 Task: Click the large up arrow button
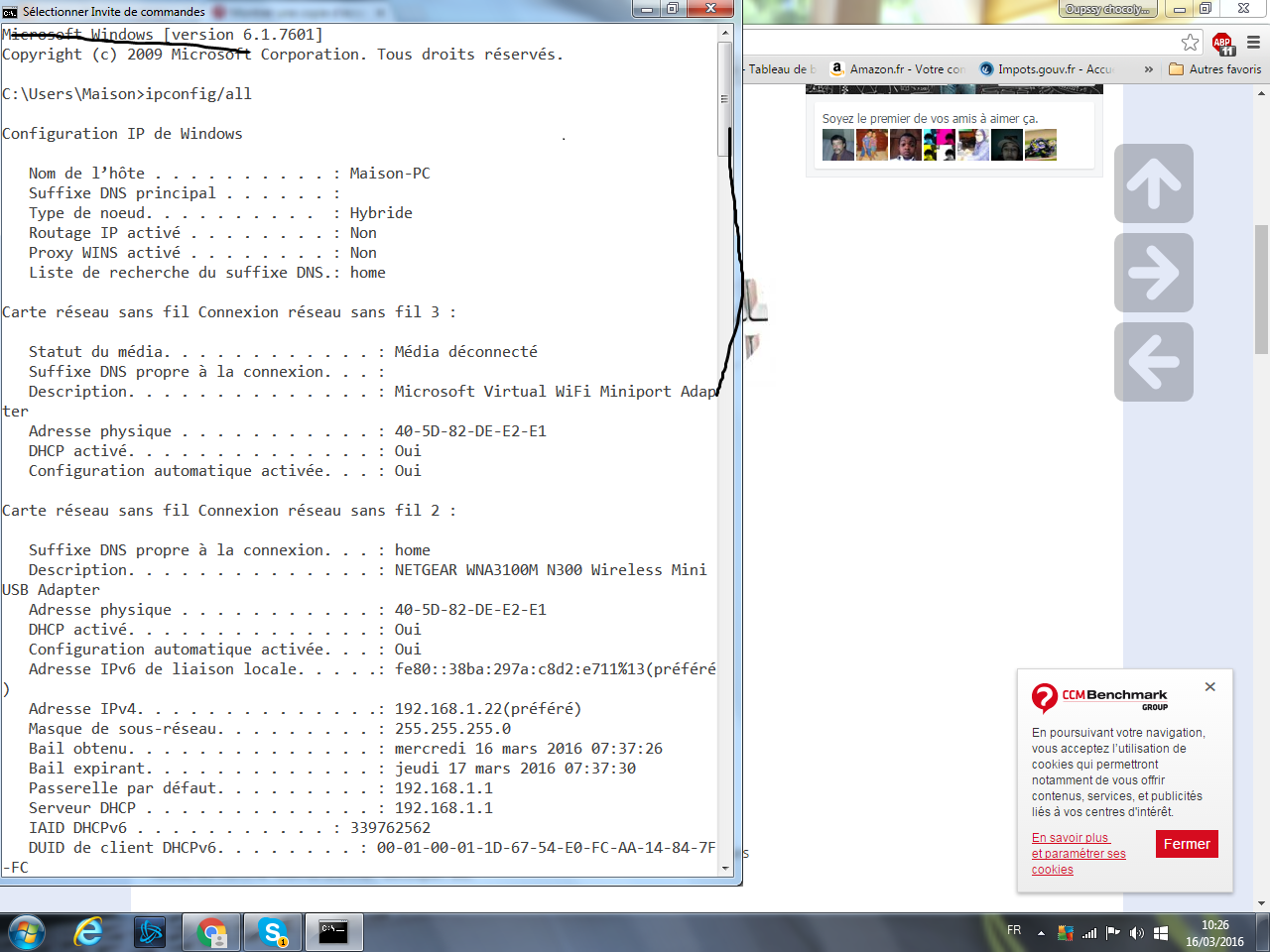(x=1153, y=183)
